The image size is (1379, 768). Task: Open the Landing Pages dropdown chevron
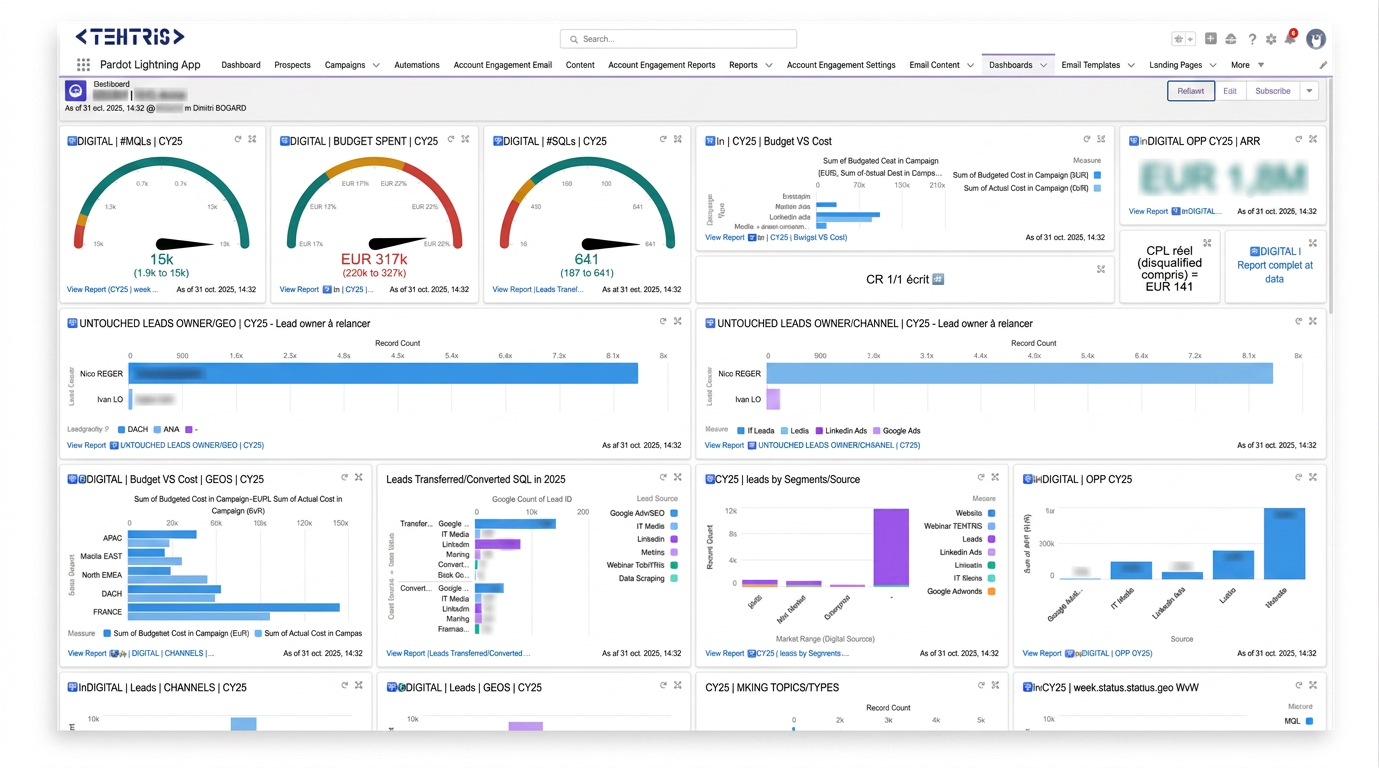click(x=1213, y=65)
